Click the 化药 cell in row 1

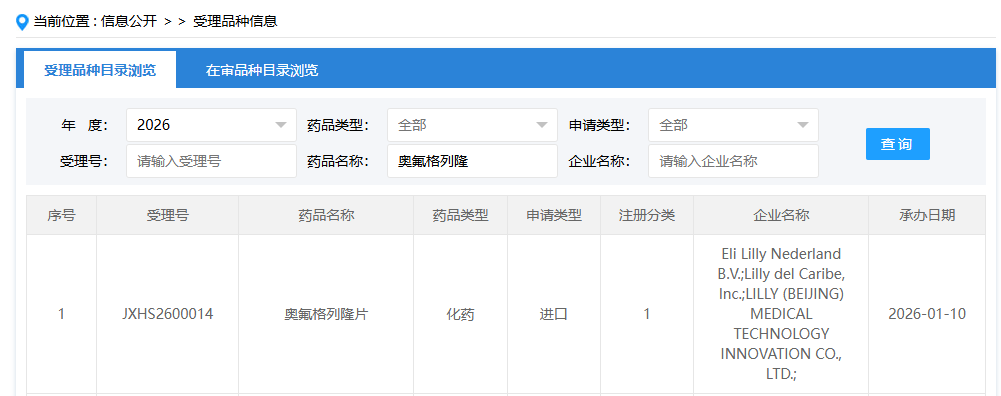pos(460,314)
